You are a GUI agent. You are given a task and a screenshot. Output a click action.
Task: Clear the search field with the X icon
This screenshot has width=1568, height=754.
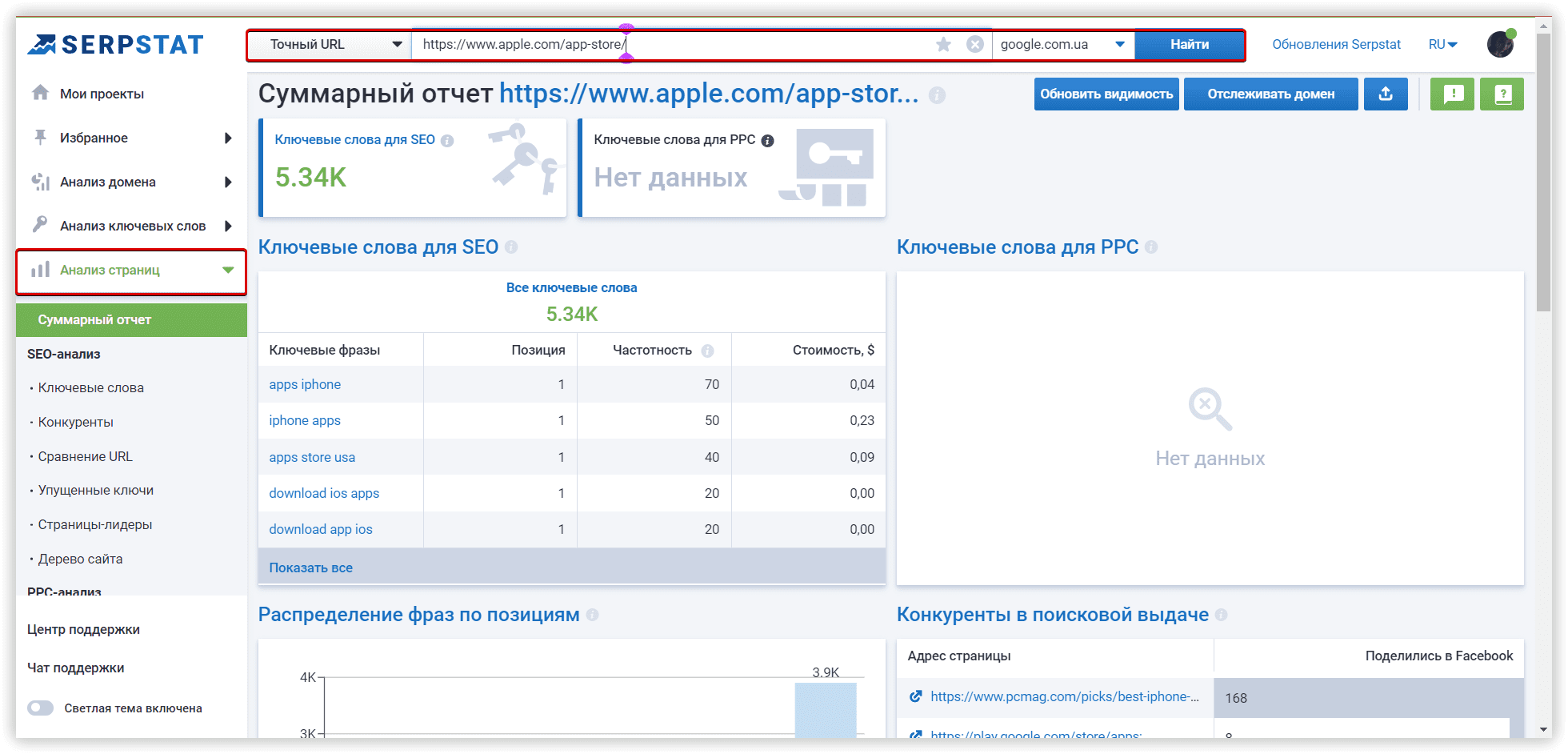coord(975,45)
